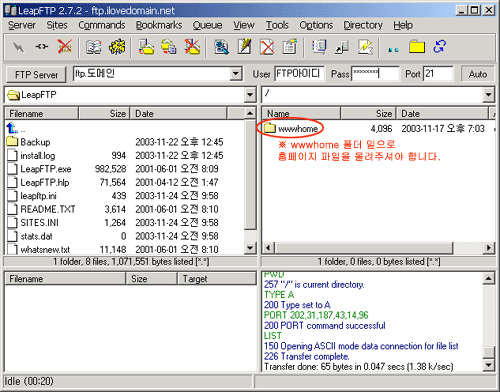500x392 pixels.
Task: Click the delete file red X page icon
Action: (x=267, y=47)
